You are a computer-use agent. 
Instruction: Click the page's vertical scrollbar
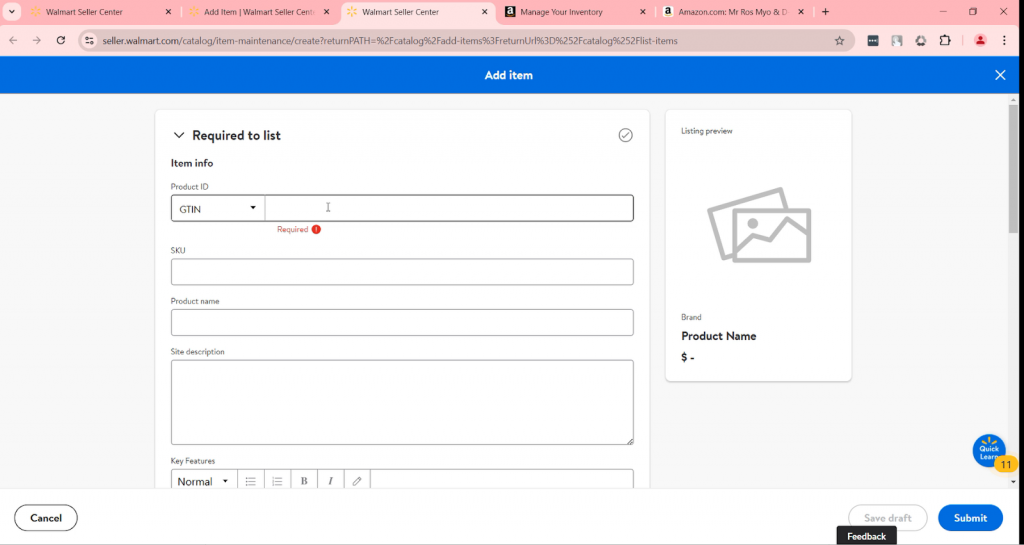coord(1015,170)
